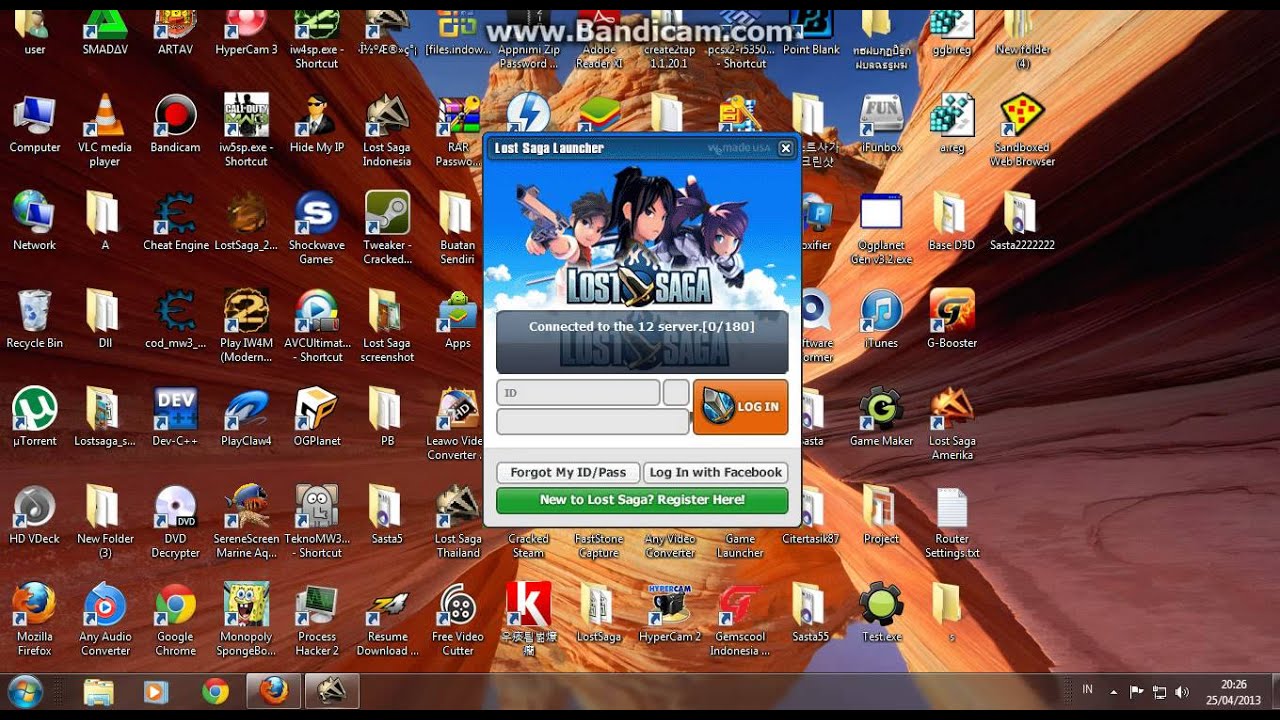1280x720 pixels.
Task: Choose Log In with Facebook
Action: [x=716, y=472]
